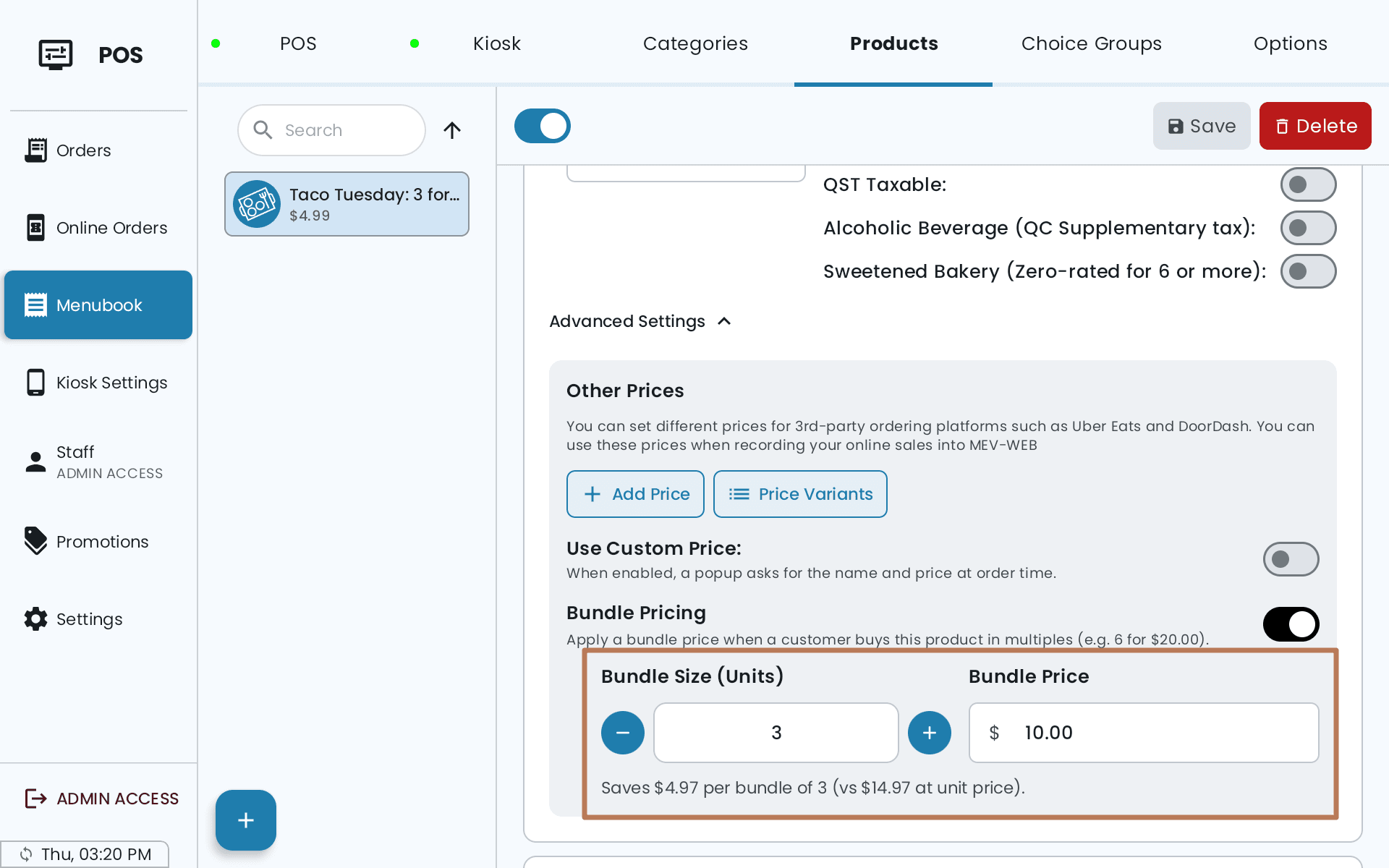Switch to the Kiosk tab

pos(496,43)
